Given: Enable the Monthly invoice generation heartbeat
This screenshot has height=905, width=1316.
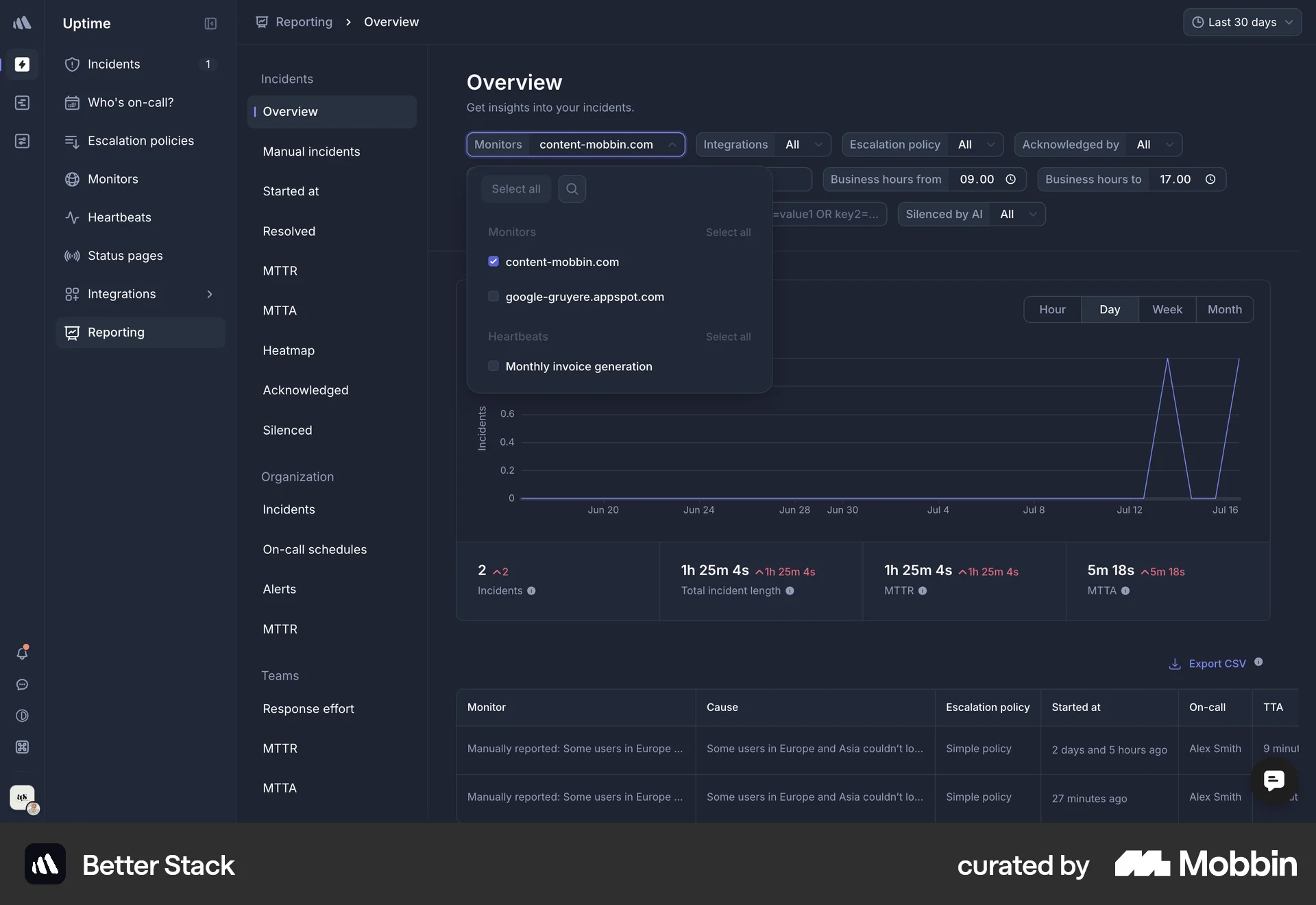Looking at the screenshot, I should (493, 366).
